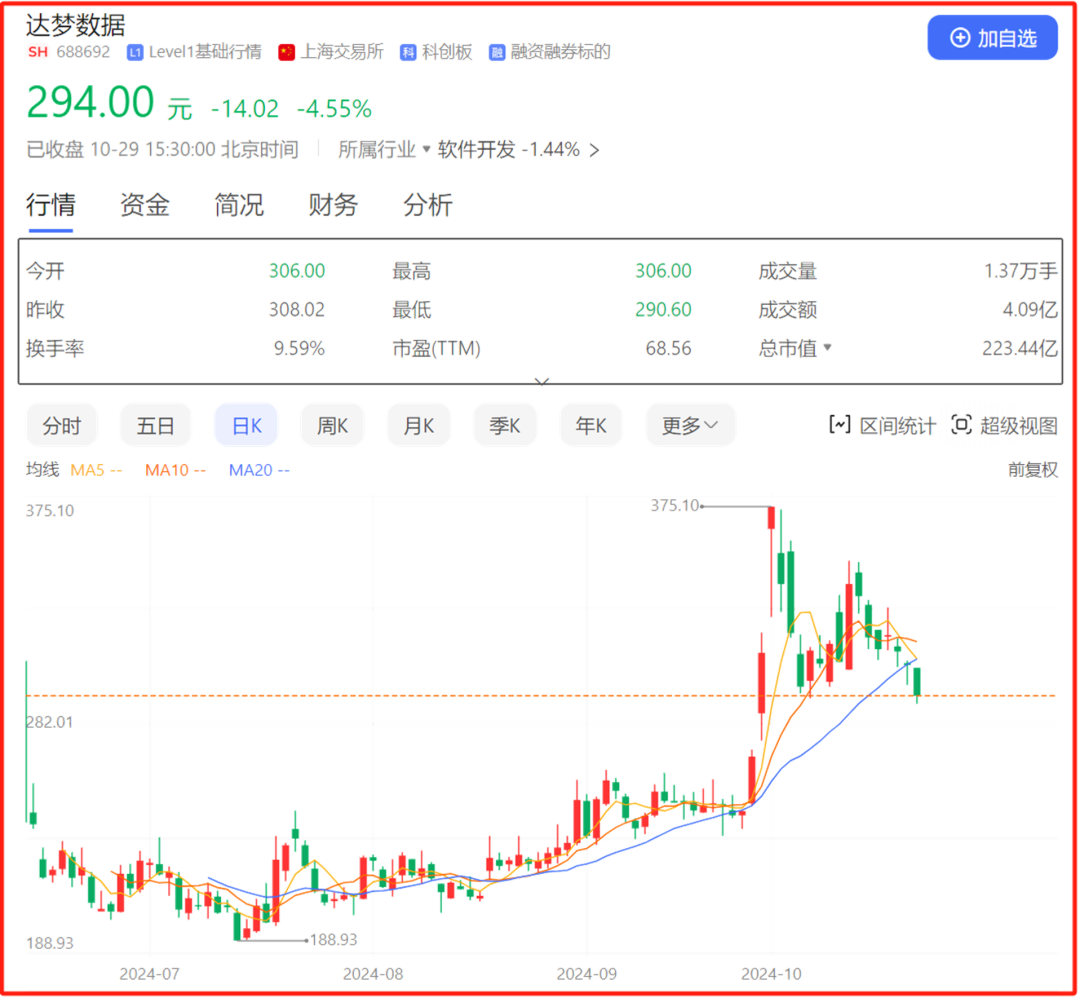Click the 昨收 value 308.02
The width and height of the screenshot is (1080, 998).
coord(297,309)
